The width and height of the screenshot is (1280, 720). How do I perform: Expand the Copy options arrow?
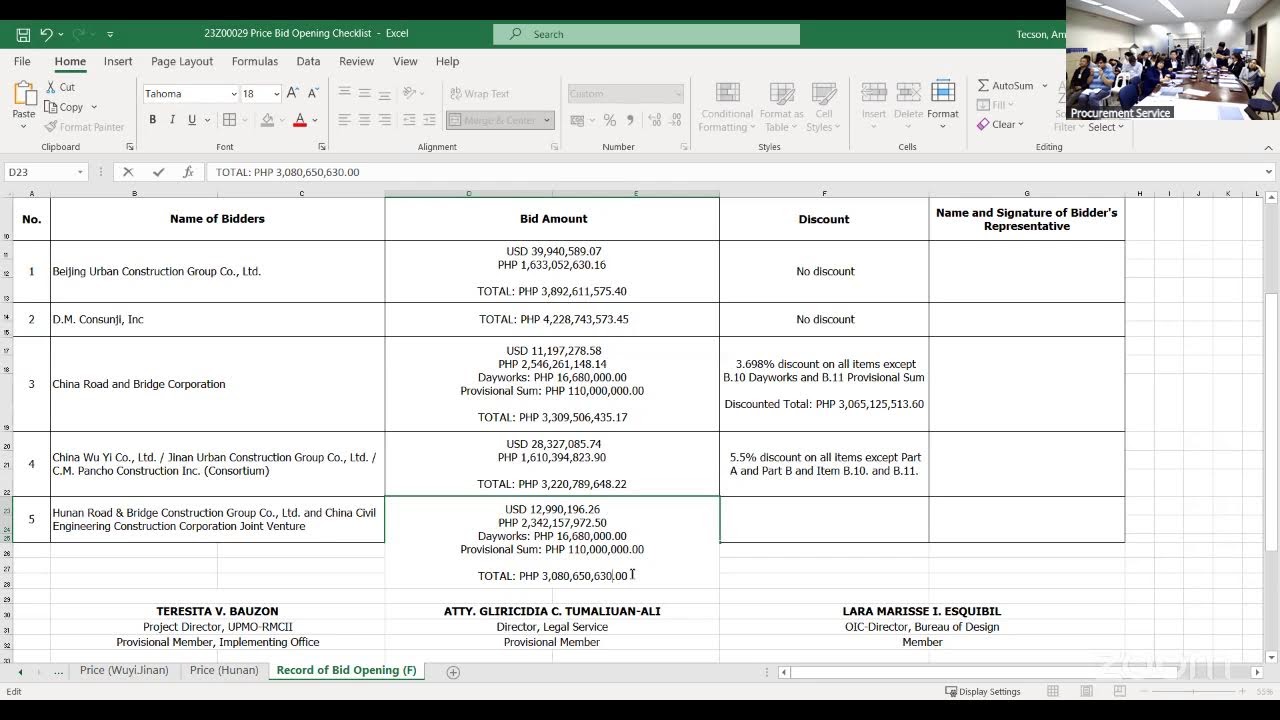pyautogui.click(x=94, y=107)
